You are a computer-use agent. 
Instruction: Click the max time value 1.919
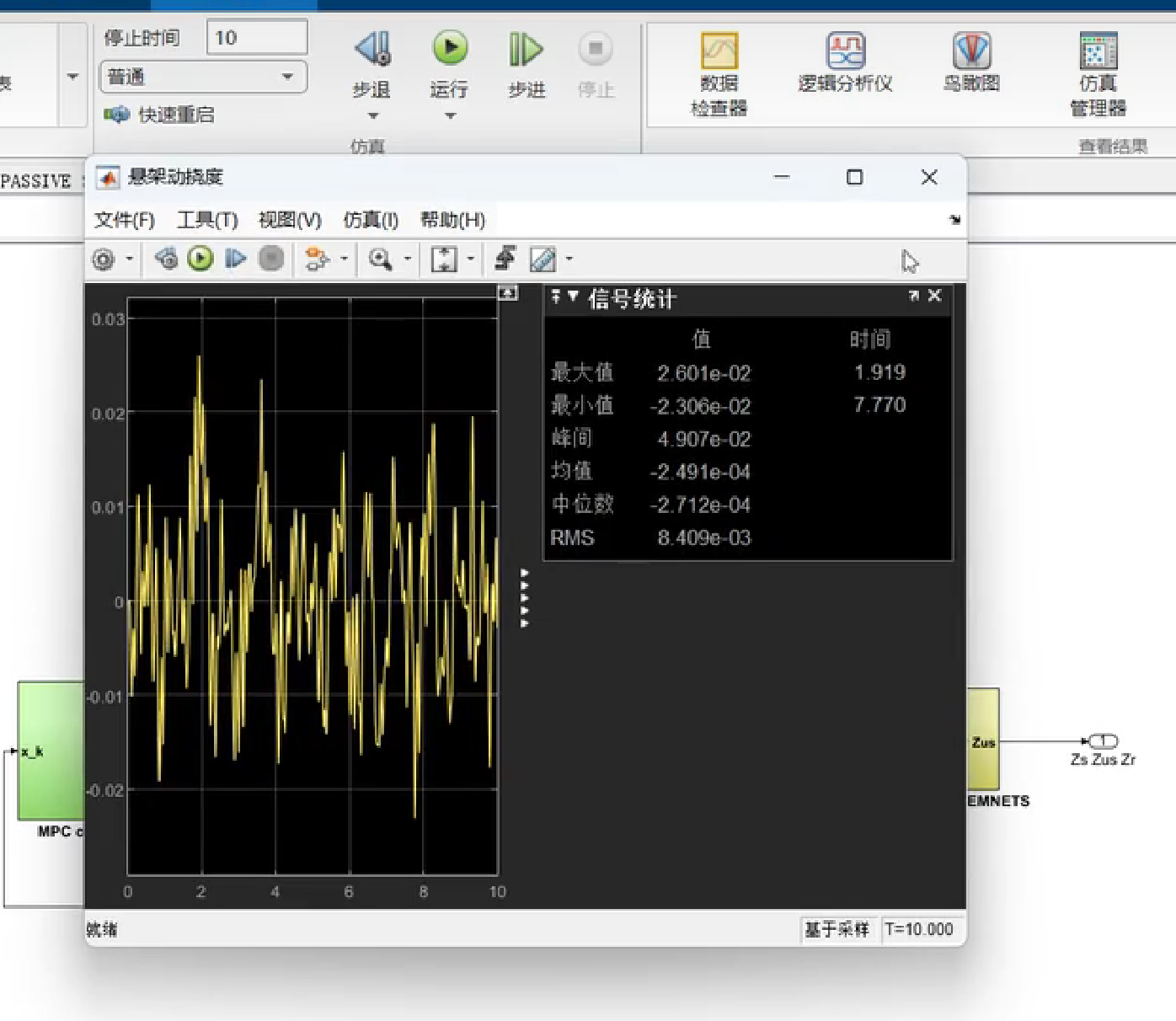pos(879,372)
